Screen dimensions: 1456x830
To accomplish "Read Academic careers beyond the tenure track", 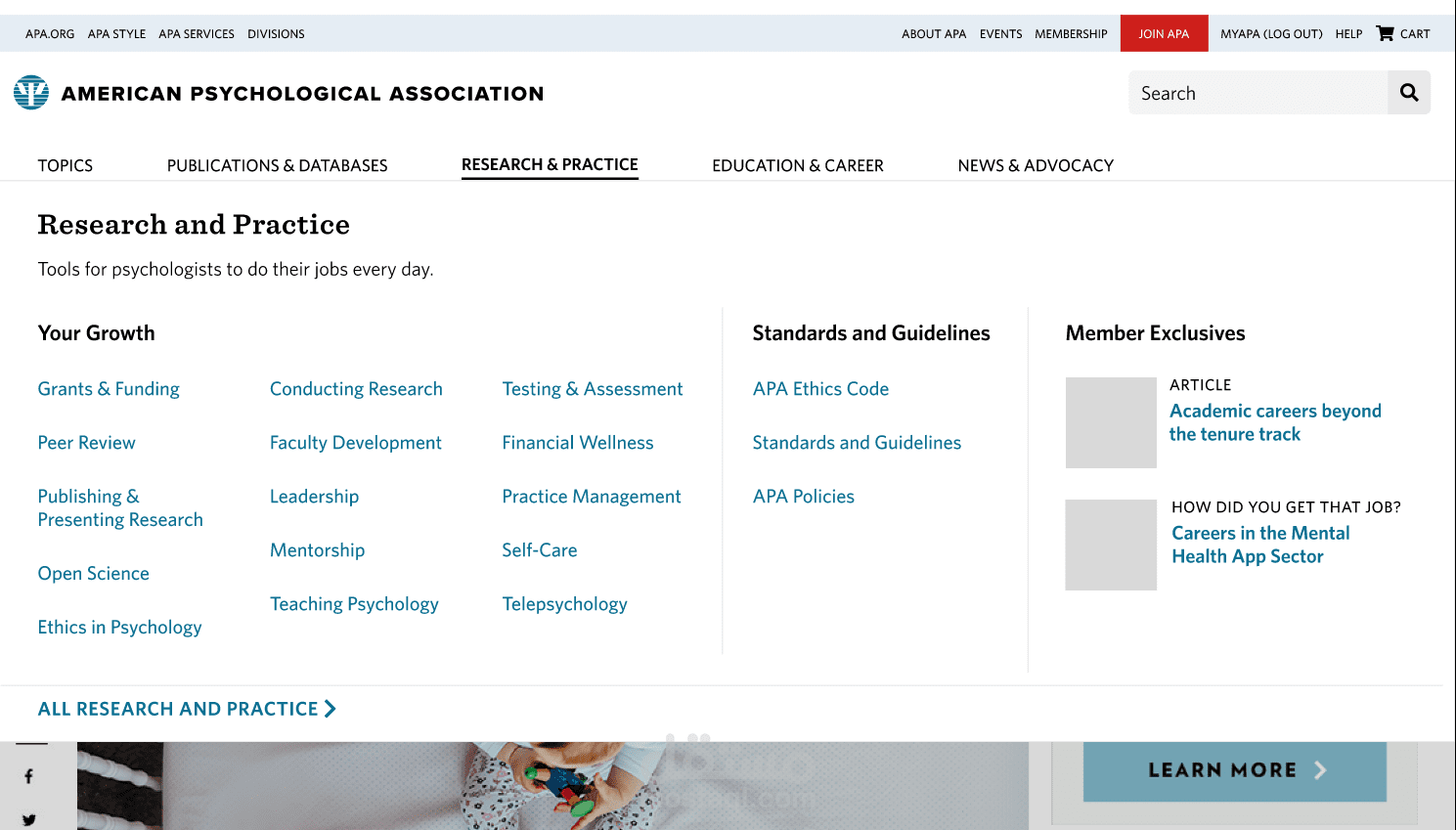I will tap(1275, 422).
